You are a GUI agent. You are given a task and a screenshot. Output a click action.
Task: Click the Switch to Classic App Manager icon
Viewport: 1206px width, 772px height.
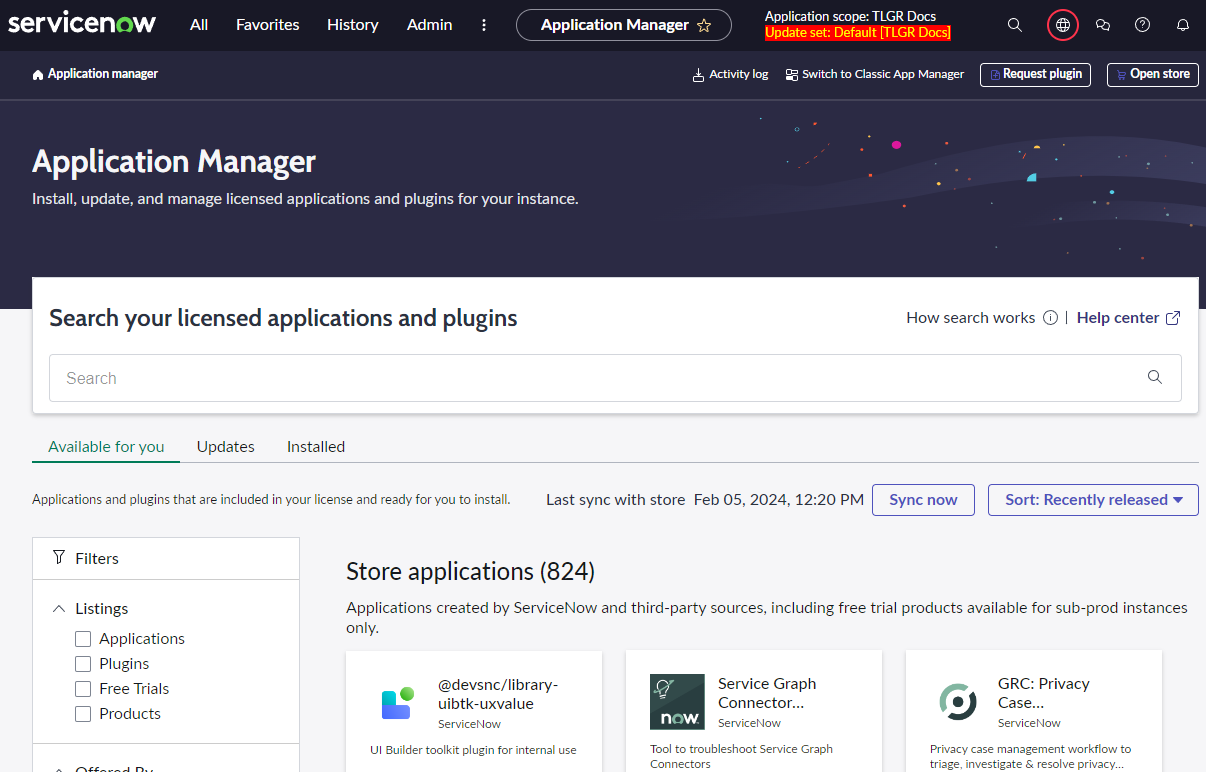coord(792,75)
